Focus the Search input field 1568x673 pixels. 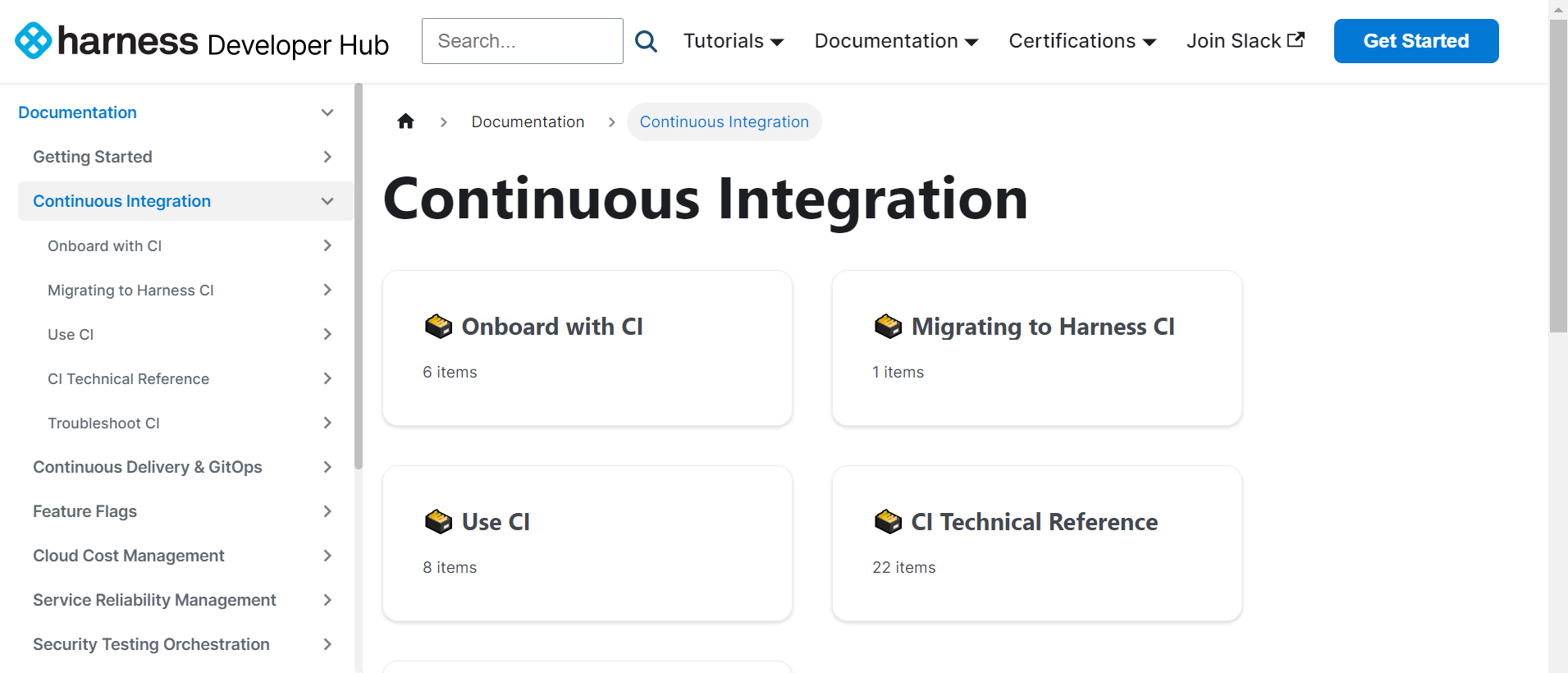523,41
